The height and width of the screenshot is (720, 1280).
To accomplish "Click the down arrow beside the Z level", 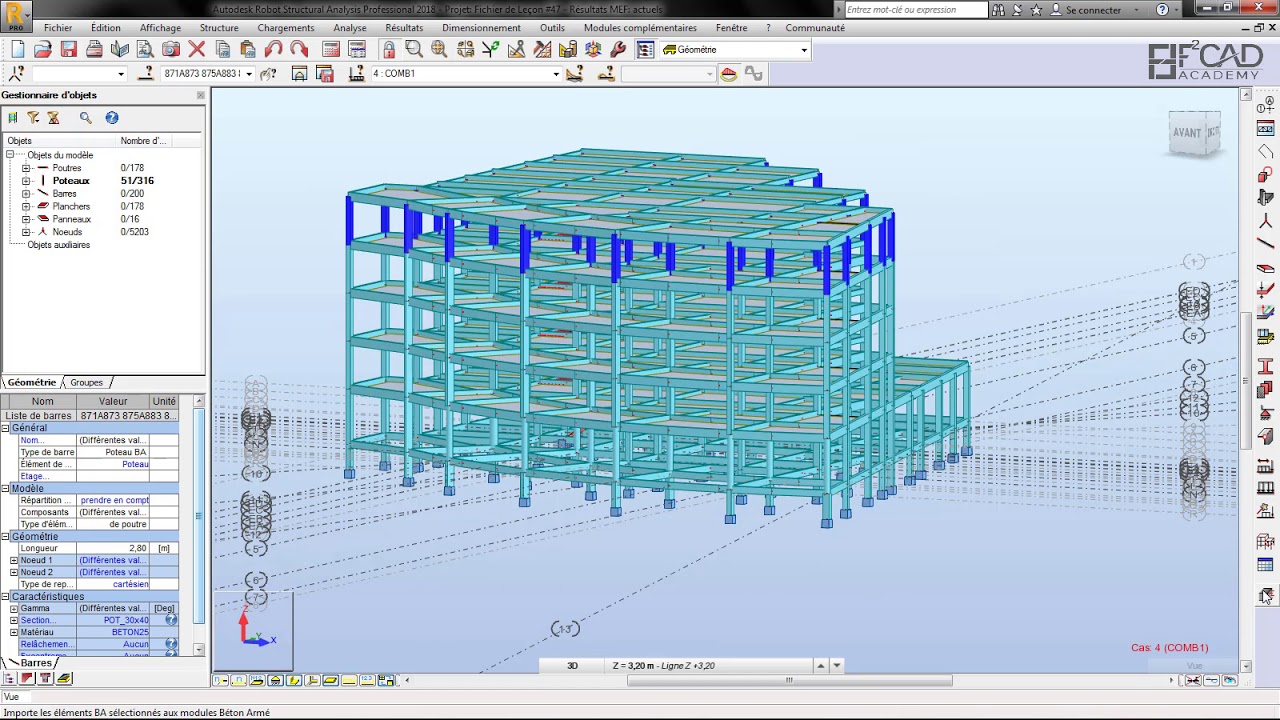I will point(837,666).
